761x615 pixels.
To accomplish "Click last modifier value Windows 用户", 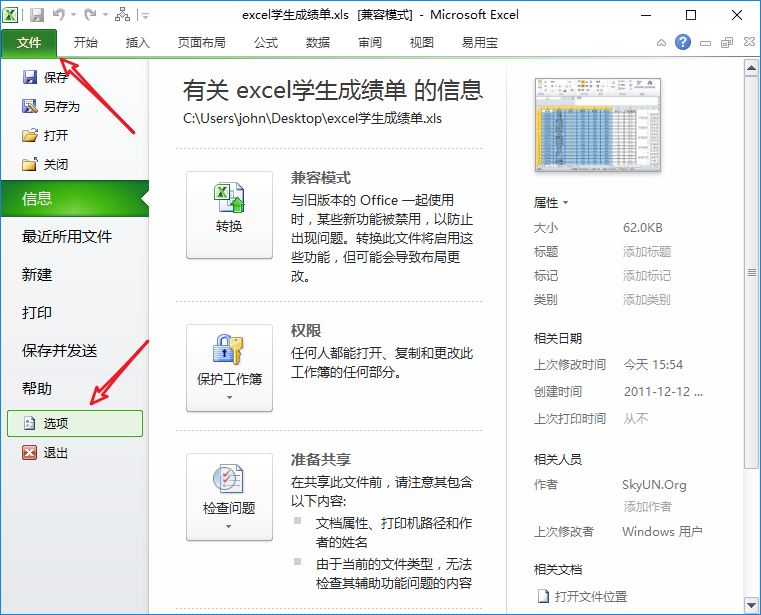I will click(x=662, y=532).
